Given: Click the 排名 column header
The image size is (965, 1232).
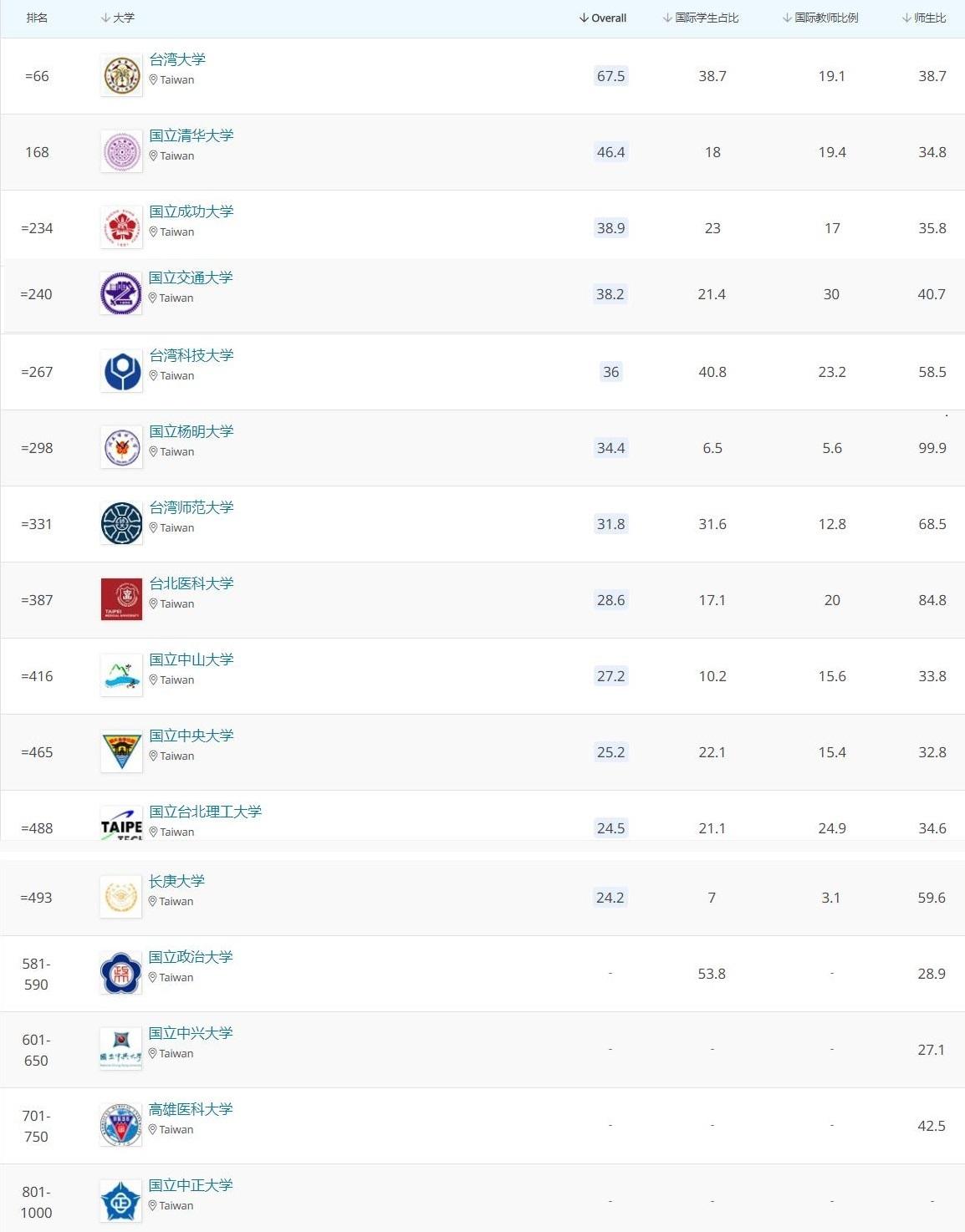Looking at the screenshot, I should tap(37, 18).
